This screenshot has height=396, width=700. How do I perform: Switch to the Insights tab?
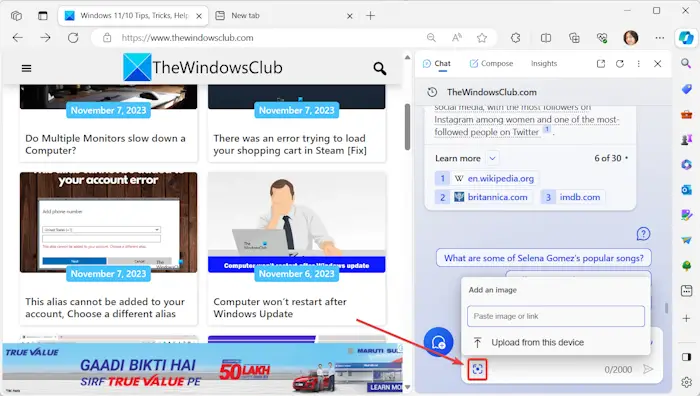click(x=544, y=64)
